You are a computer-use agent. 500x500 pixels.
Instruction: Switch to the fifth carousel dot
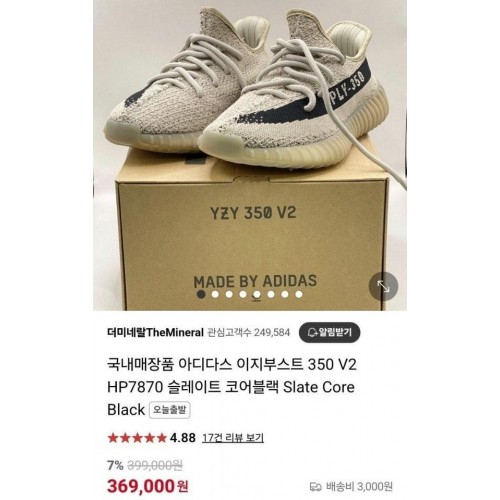[x=257, y=294]
